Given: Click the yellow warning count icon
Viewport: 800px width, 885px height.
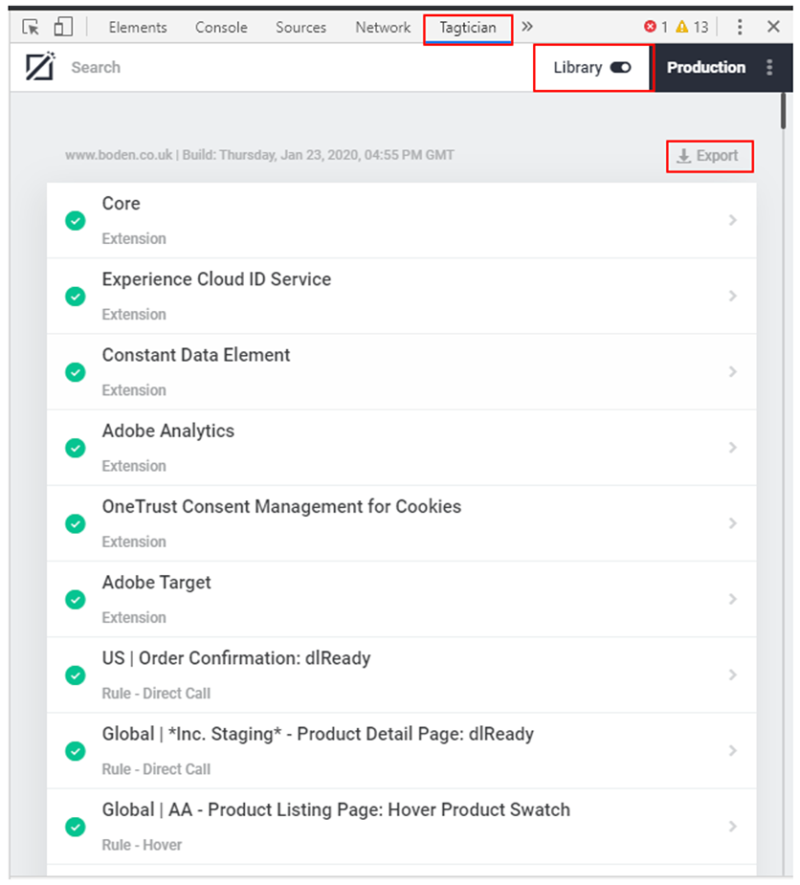Looking at the screenshot, I should pos(682,27).
